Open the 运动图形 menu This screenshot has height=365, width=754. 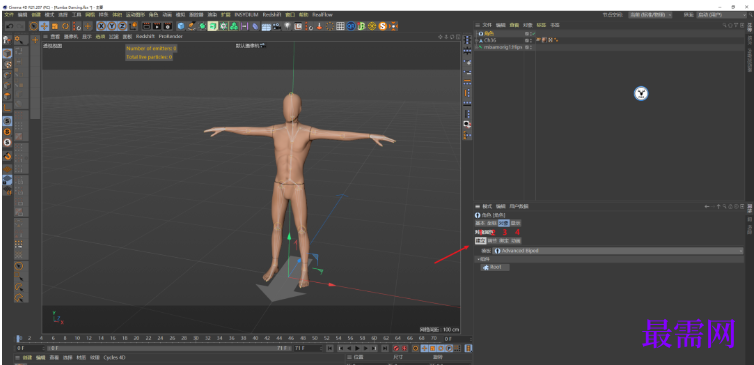pyautogui.click(x=135, y=15)
